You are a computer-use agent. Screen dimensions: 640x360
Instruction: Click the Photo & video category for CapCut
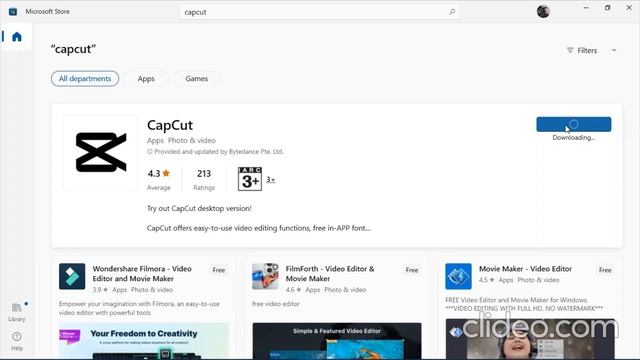(x=192, y=140)
